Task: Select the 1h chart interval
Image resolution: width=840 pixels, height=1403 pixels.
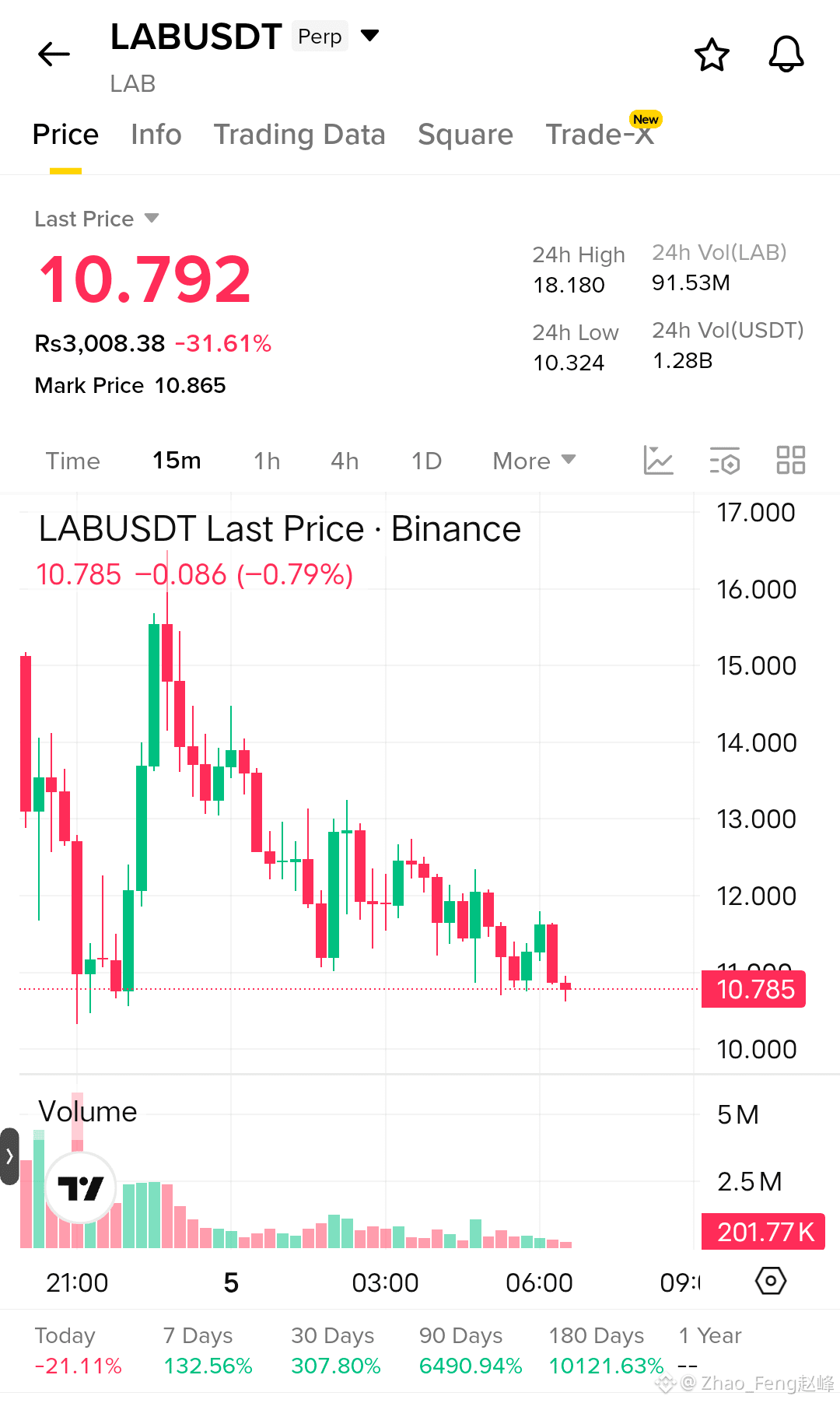Action: point(267,461)
